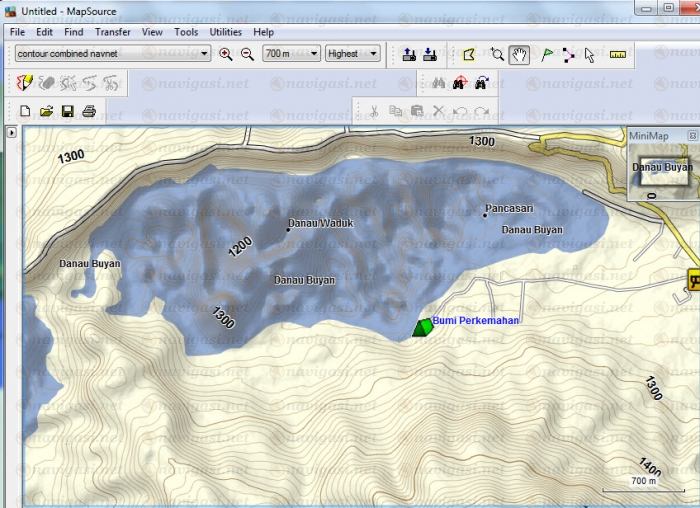Close the MiniMap panel
The height and width of the screenshot is (508, 700).
point(692,135)
